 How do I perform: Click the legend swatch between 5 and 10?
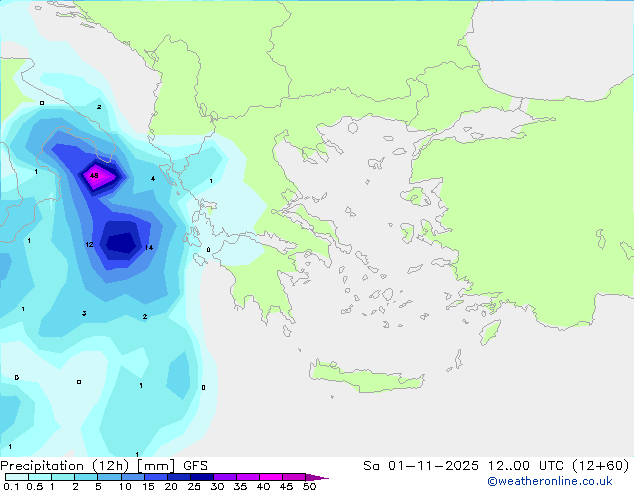point(109,477)
